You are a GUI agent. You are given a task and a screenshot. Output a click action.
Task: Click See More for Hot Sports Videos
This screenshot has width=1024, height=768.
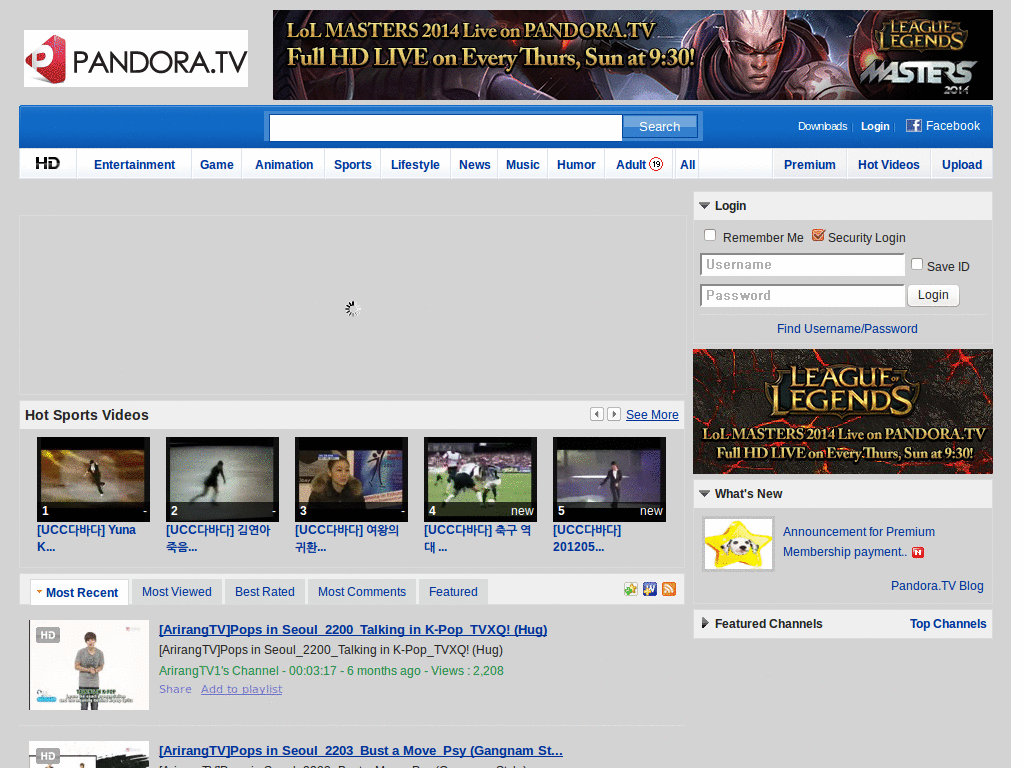652,415
